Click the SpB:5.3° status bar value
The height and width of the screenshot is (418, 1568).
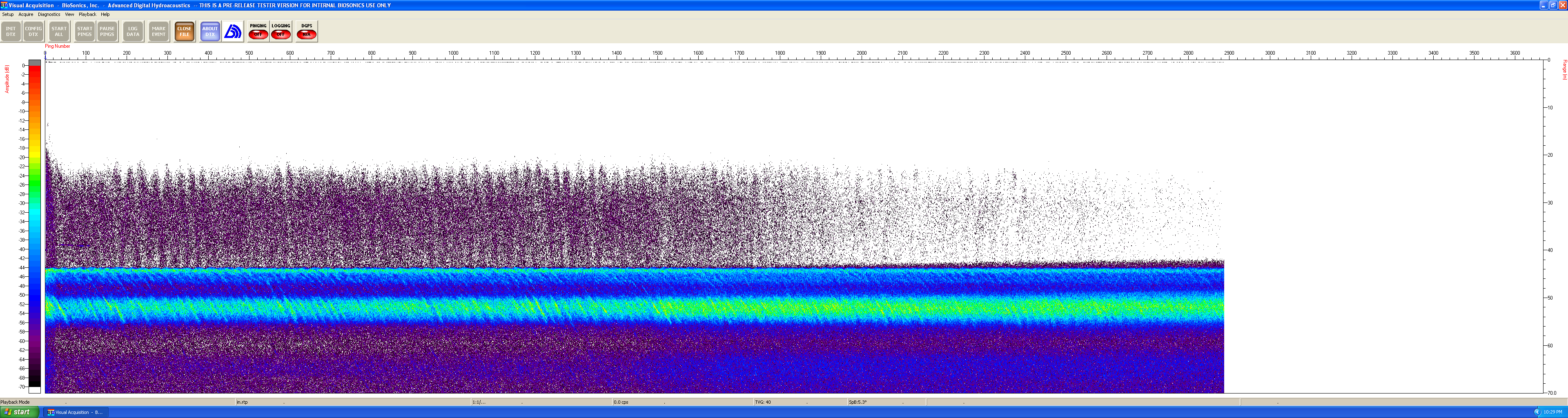pyautogui.click(x=857, y=402)
